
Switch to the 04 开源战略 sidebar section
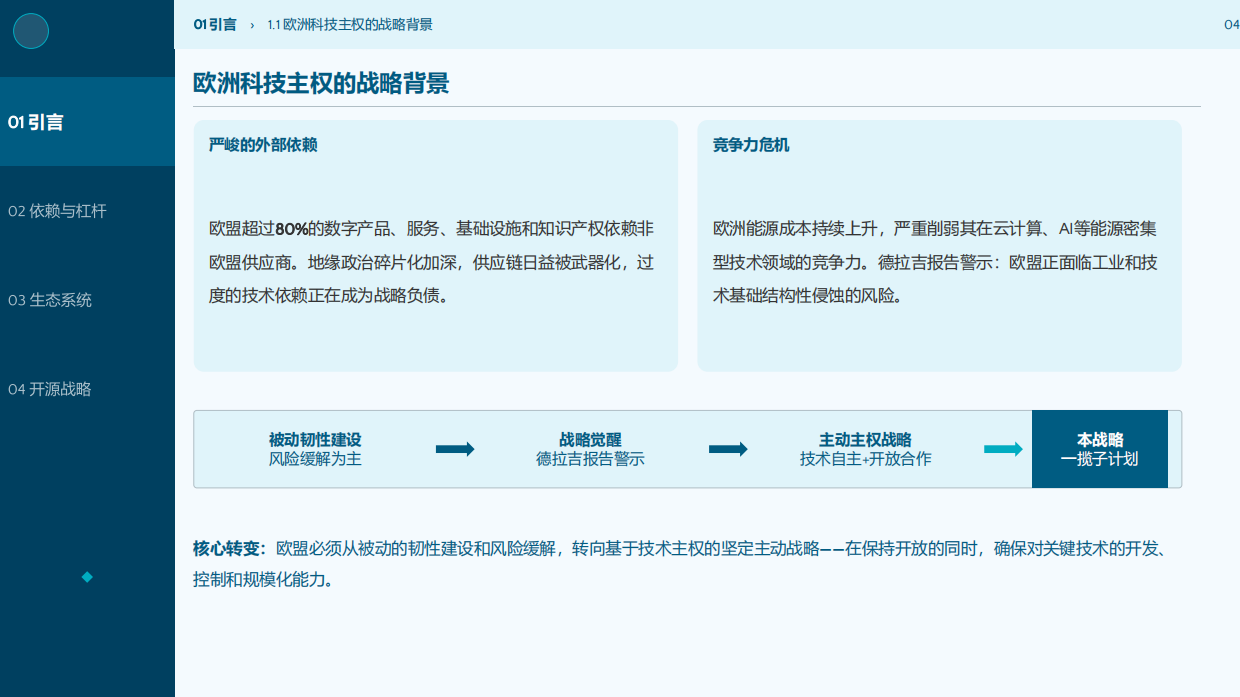50,389
